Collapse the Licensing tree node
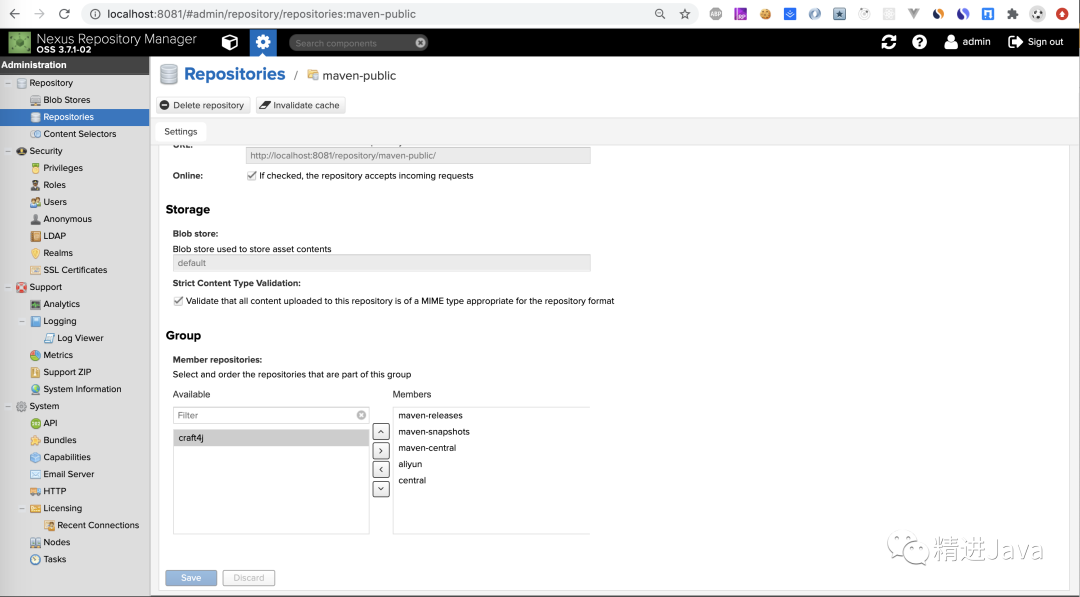 22,508
